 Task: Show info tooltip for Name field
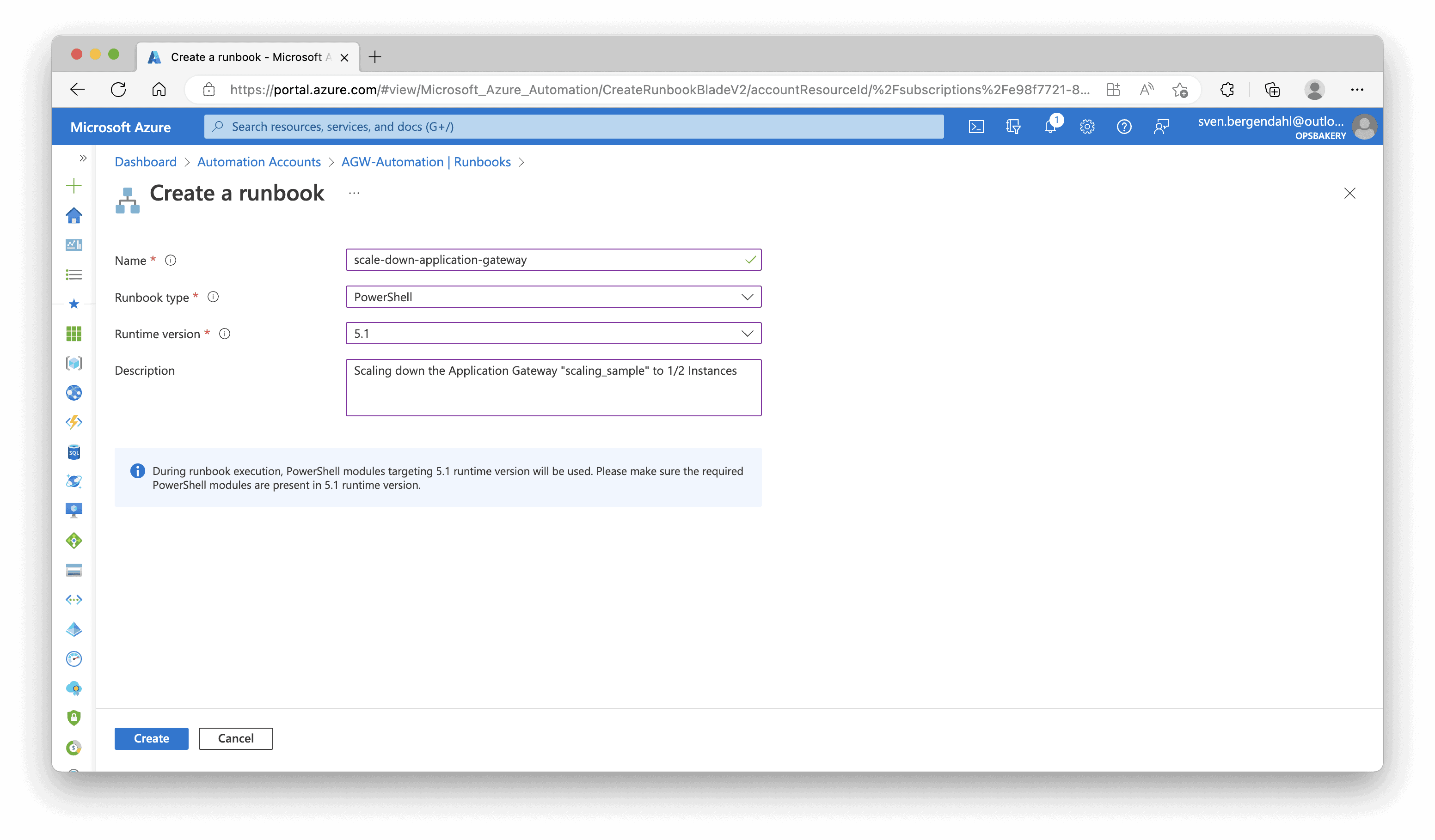click(170, 260)
